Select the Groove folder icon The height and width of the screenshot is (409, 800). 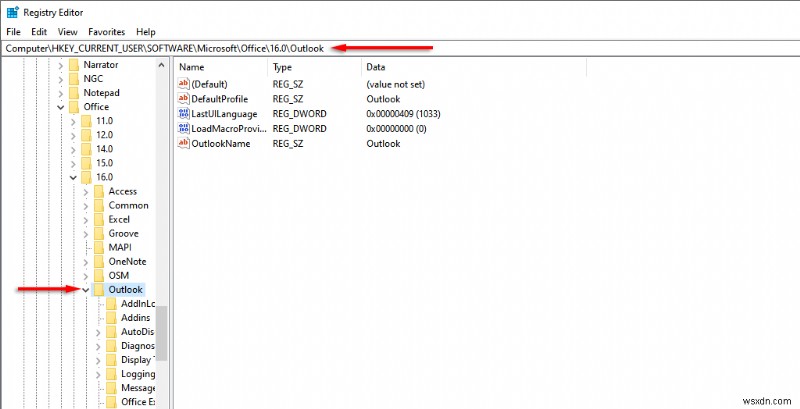click(99, 234)
